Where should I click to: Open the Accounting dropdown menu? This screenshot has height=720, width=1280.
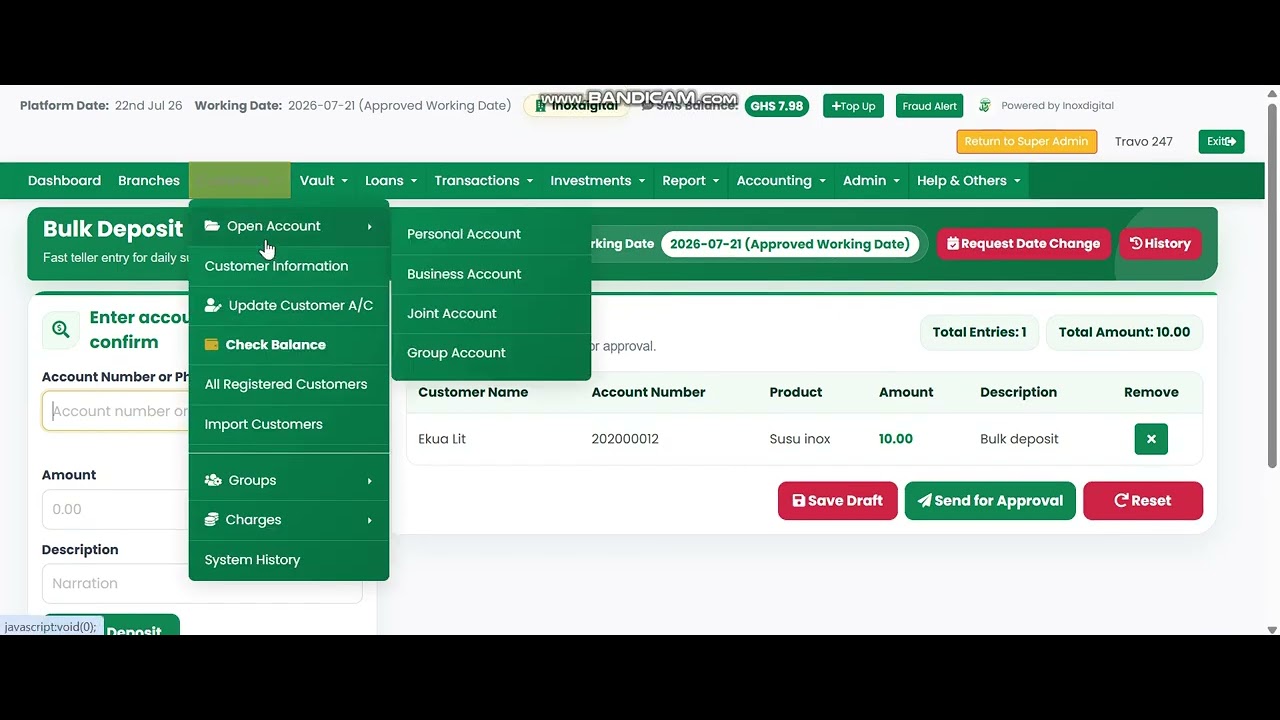click(781, 181)
